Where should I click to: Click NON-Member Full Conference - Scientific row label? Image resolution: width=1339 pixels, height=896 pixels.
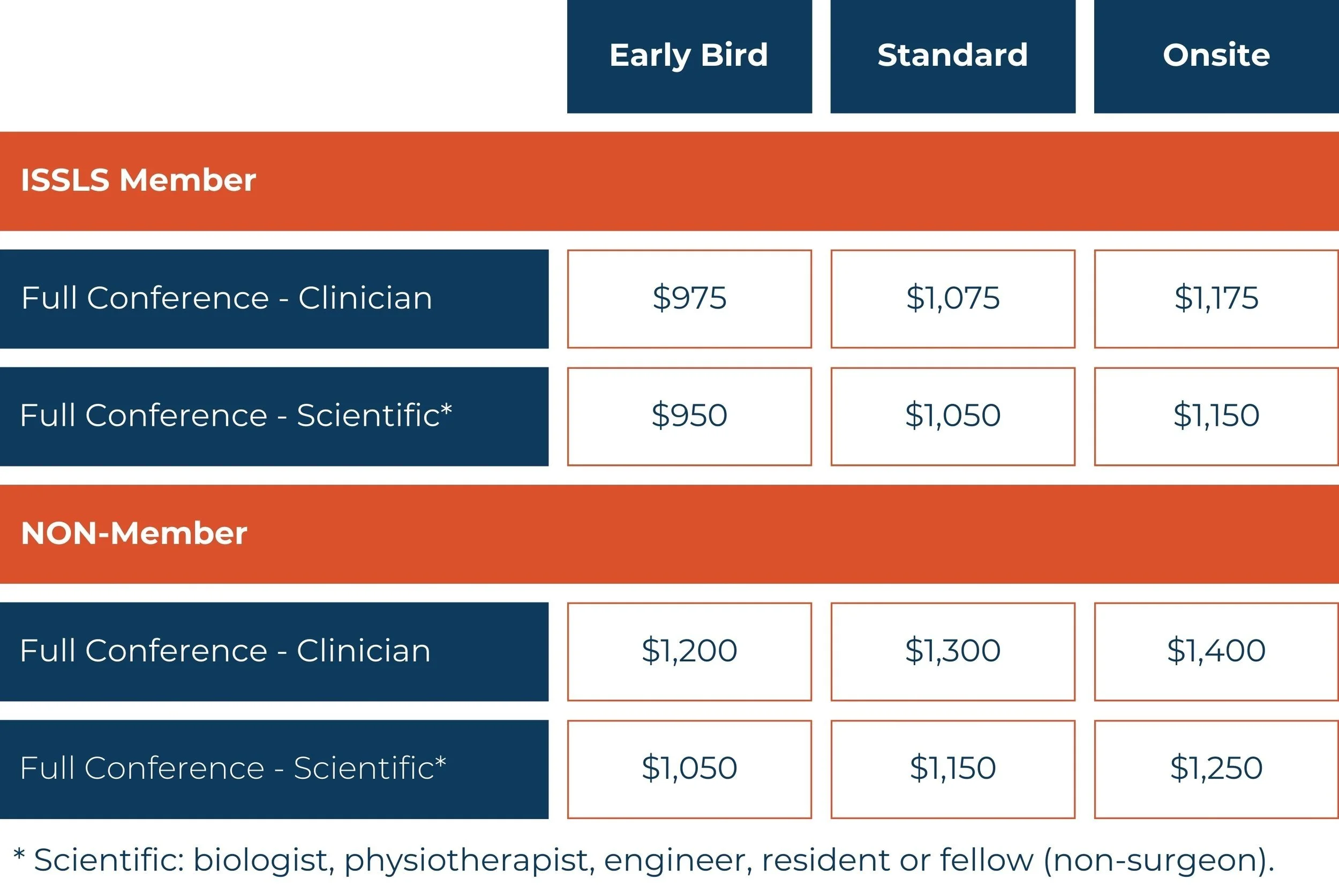click(x=273, y=769)
